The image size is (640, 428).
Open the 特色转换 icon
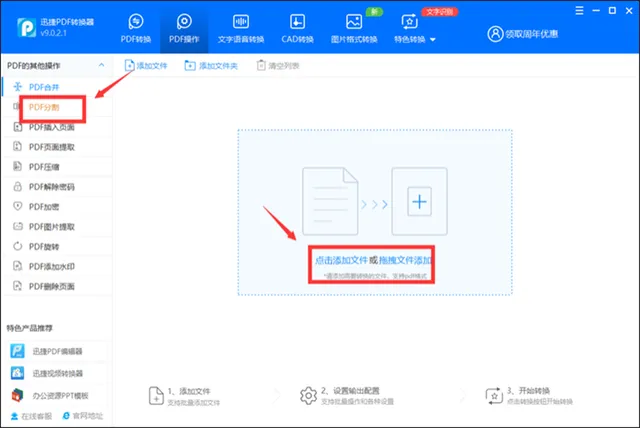point(409,22)
